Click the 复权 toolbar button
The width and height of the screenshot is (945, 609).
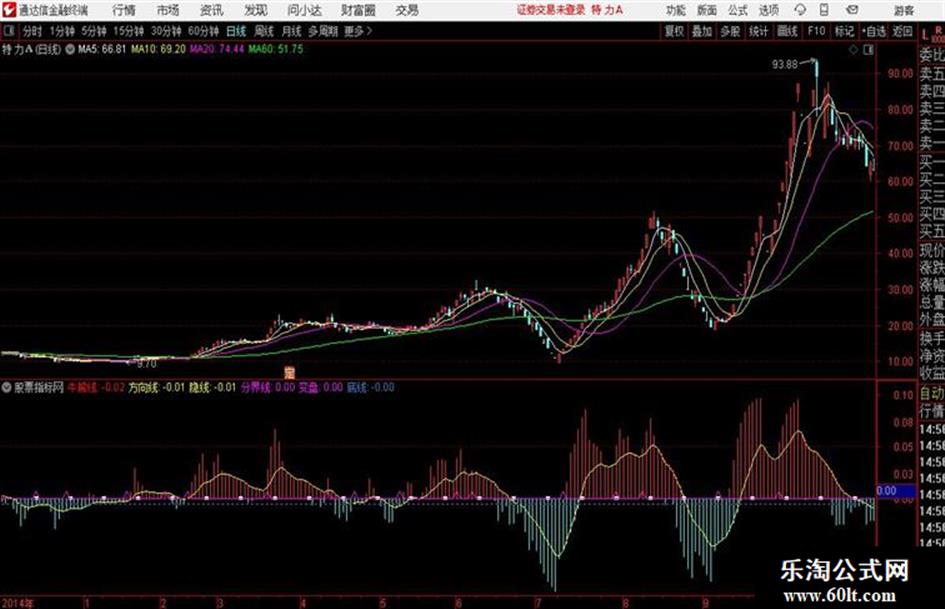[x=674, y=31]
